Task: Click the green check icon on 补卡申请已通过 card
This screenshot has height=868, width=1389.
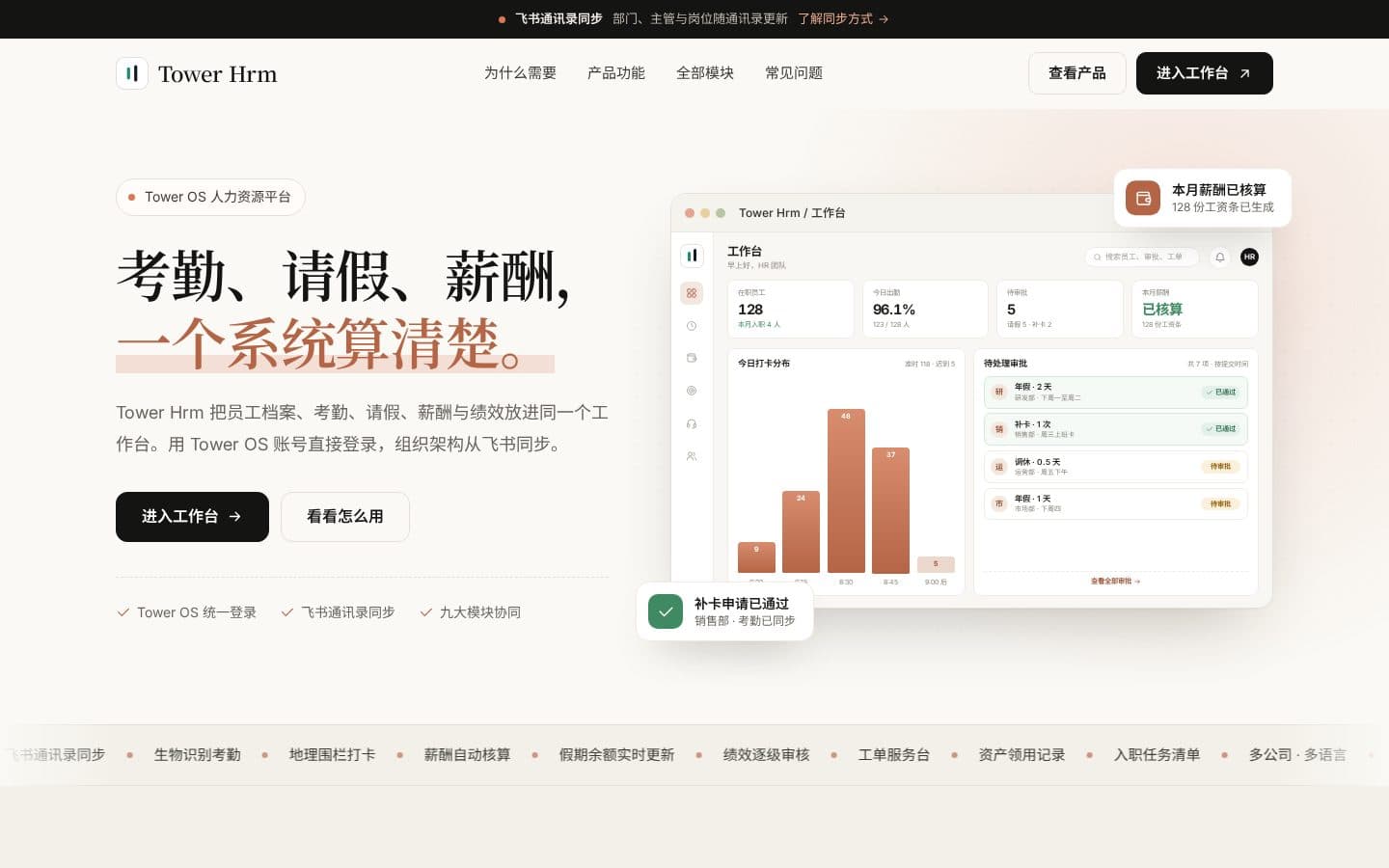Action: click(666, 611)
